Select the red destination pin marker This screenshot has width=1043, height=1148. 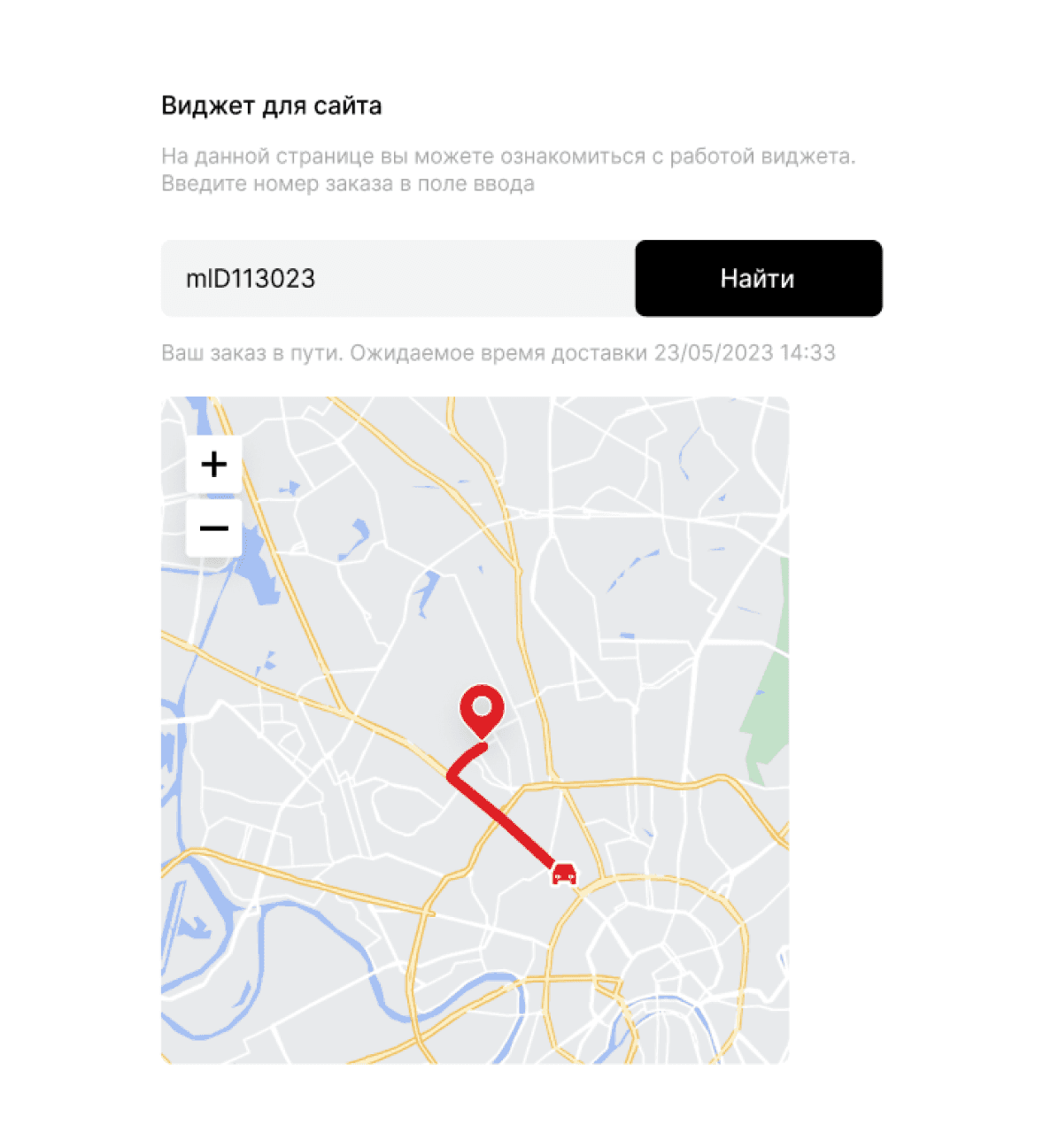(x=482, y=712)
